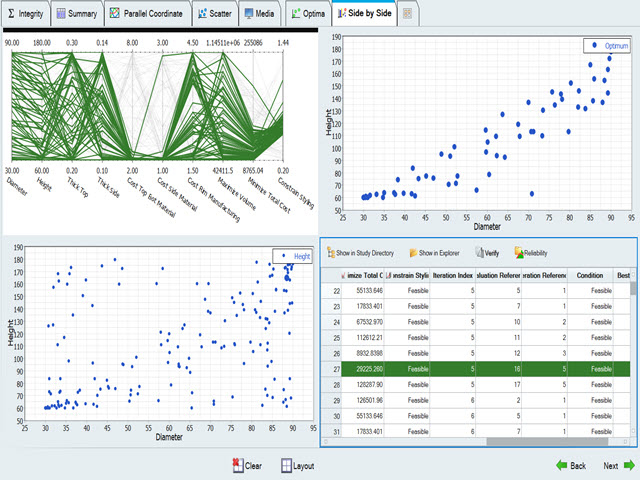Viewport: 640px width, 480px height.
Task: Go Back with the green left arrow
Action: pos(562,465)
